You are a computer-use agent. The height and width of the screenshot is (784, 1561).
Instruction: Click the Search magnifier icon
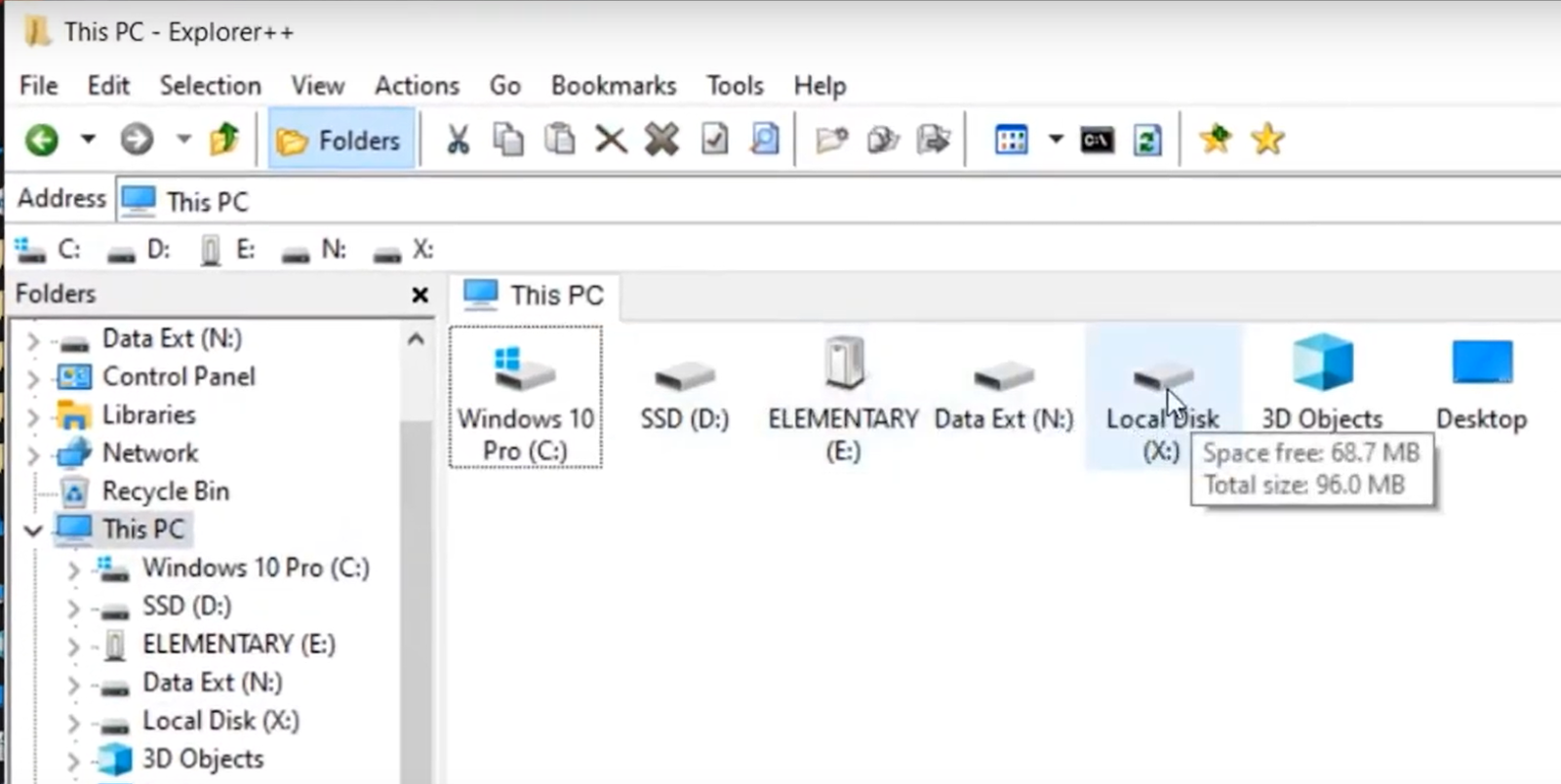click(765, 139)
